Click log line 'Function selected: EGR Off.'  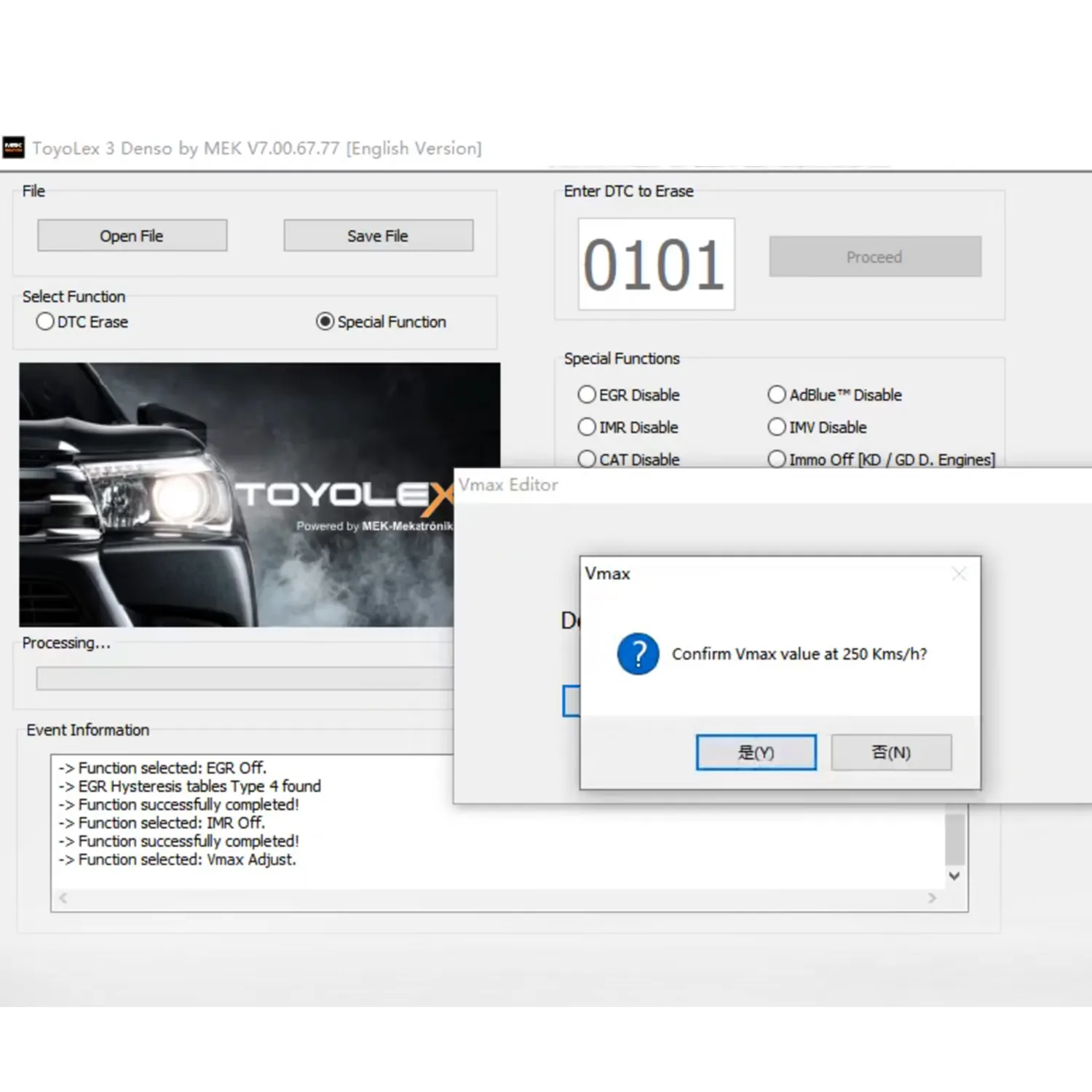coord(162,768)
